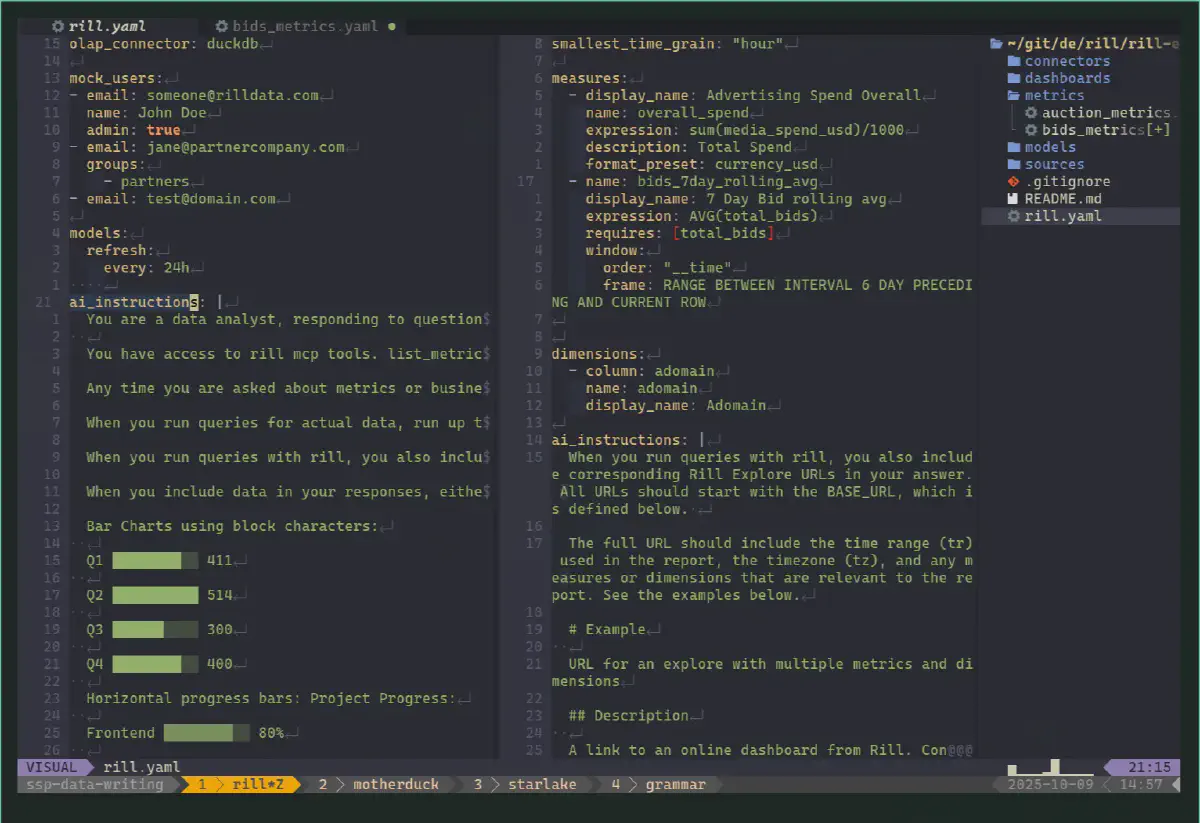Image resolution: width=1200 pixels, height=823 pixels.
Task: Click the someone@rilldata.com email
Action: pos(233,95)
